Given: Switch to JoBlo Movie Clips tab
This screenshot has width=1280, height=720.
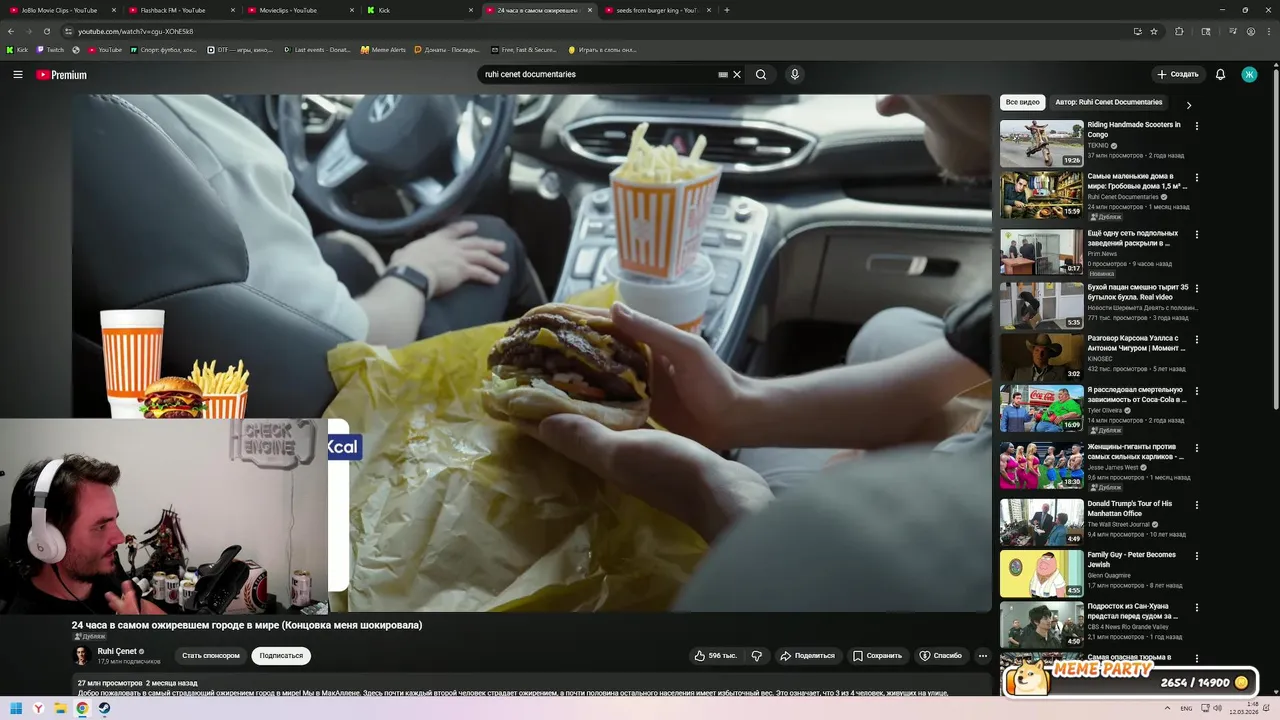Looking at the screenshot, I should click(60, 10).
